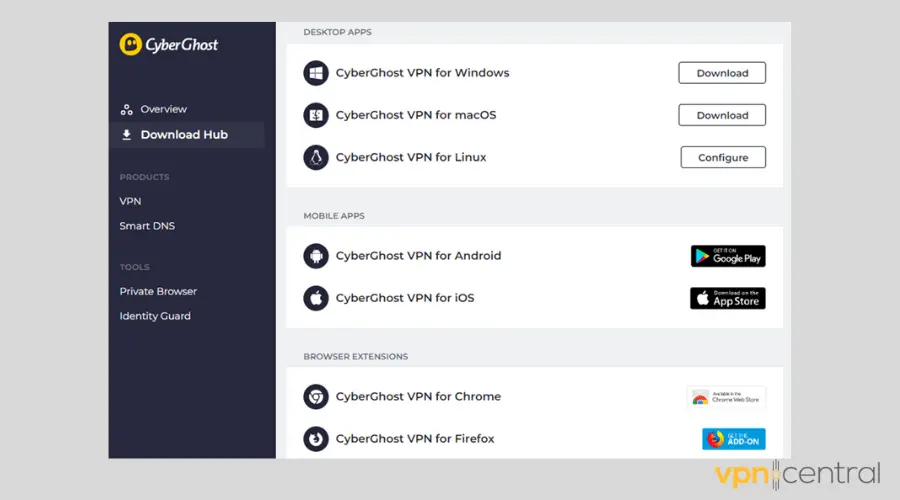Click the Android robot icon

pyautogui.click(x=316, y=256)
